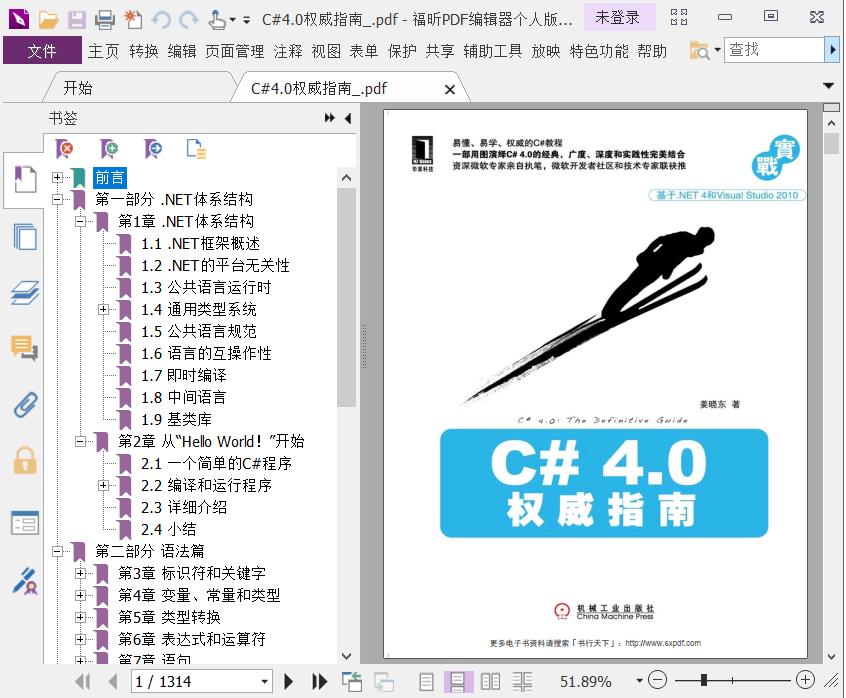The image size is (846, 698).
Task: Open the 页面管理 ribbon tab
Action: click(235, 51)
